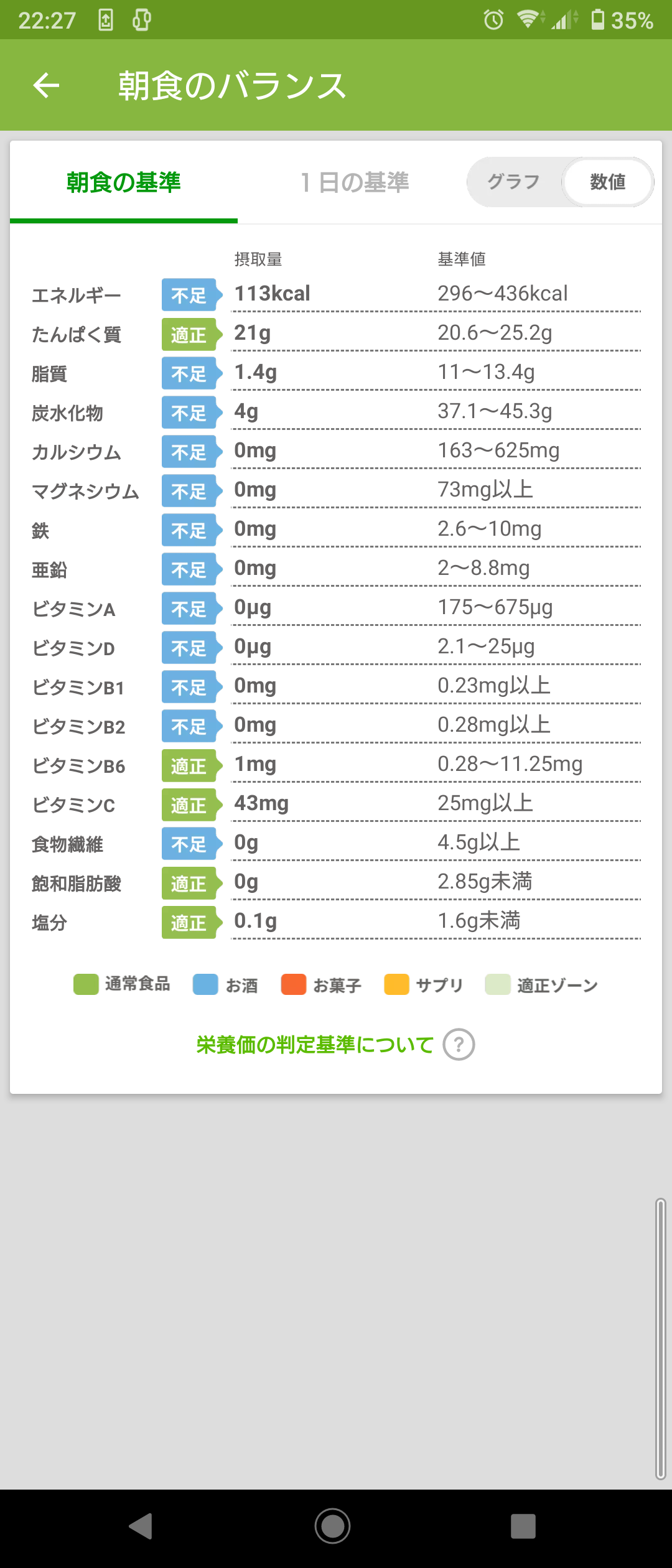Select the 朝食の基準 tab
This screenshot has height=1568, width=672.
(124, 182)
